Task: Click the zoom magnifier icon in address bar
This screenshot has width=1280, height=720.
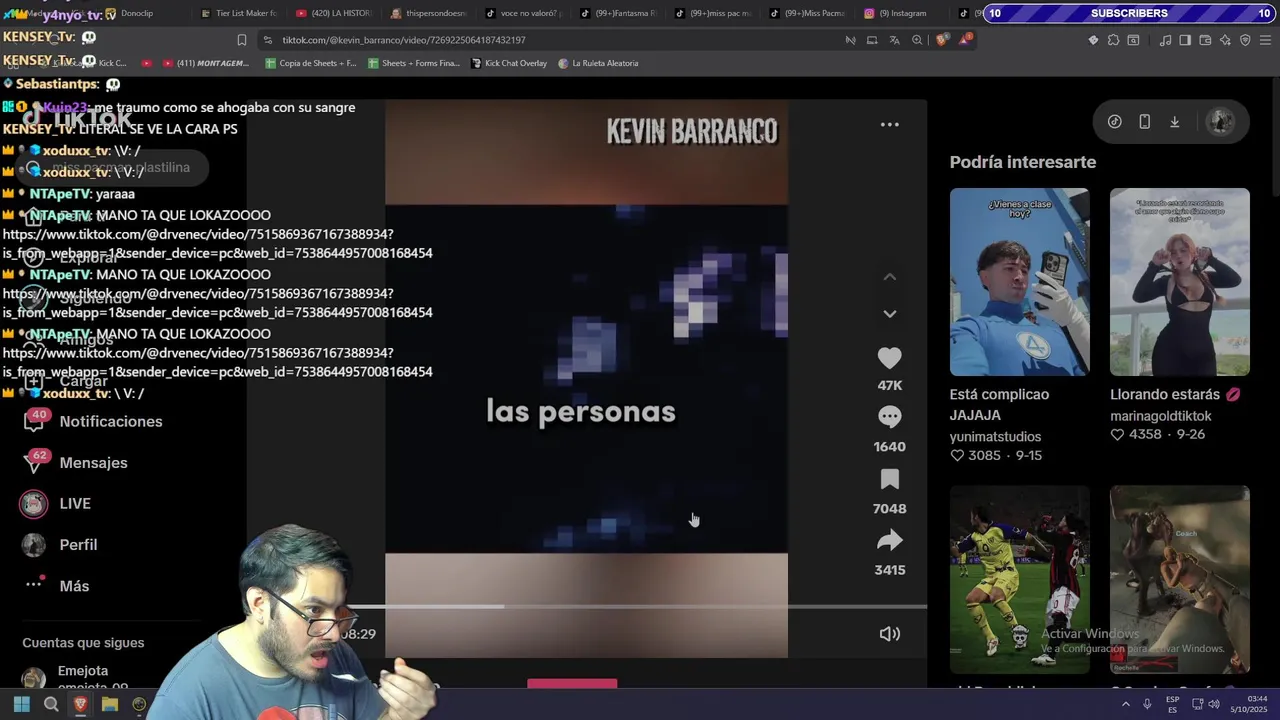Action: tap(917, 40)
